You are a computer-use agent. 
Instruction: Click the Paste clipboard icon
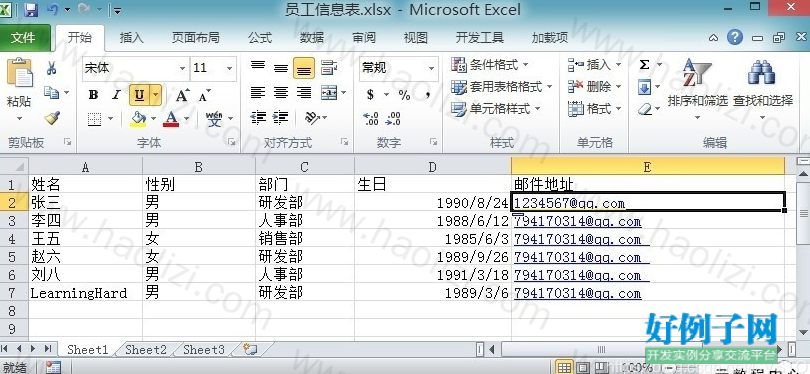tap(20, 73)
